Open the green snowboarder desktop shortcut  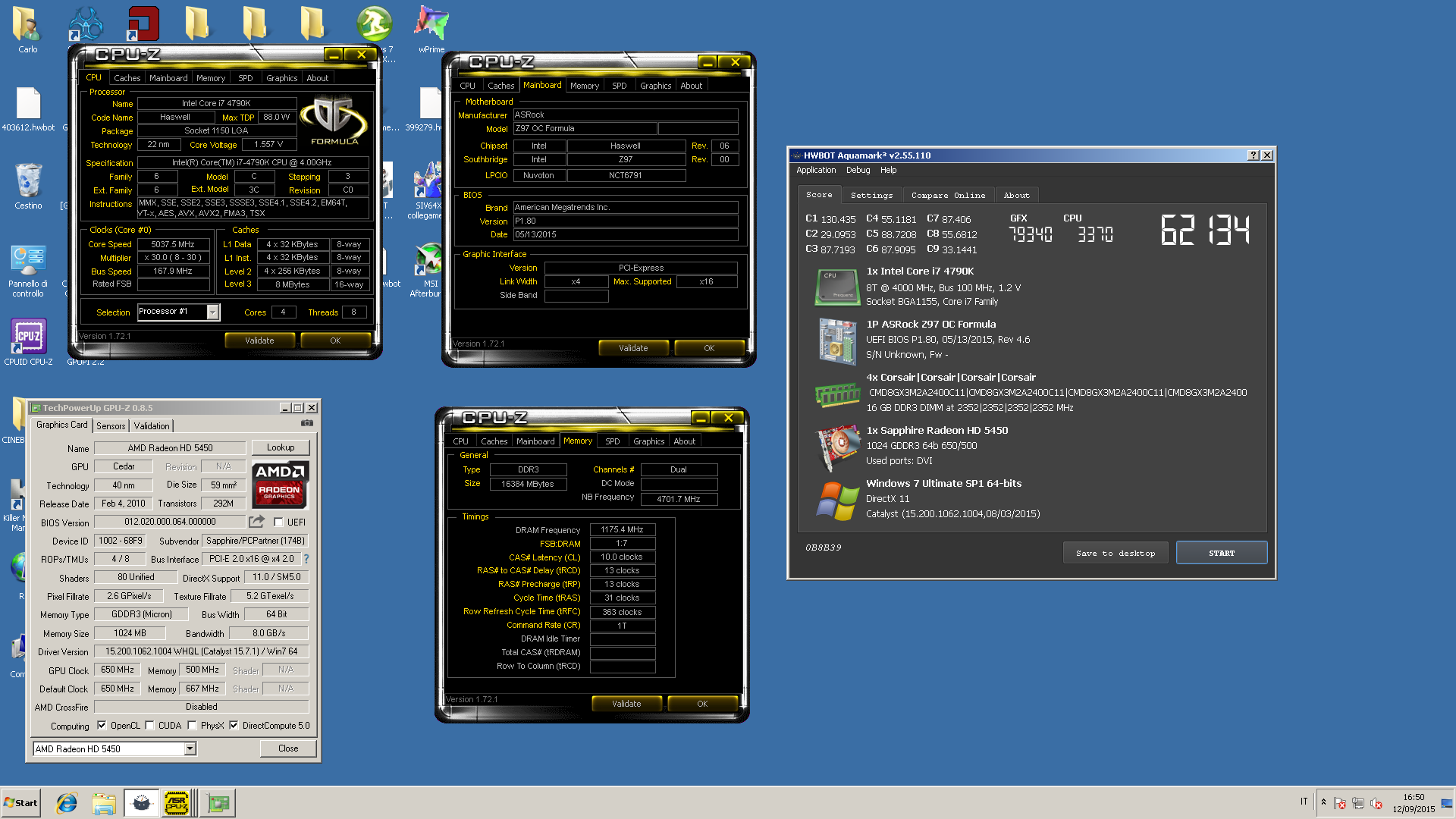(x=375, y=23)
